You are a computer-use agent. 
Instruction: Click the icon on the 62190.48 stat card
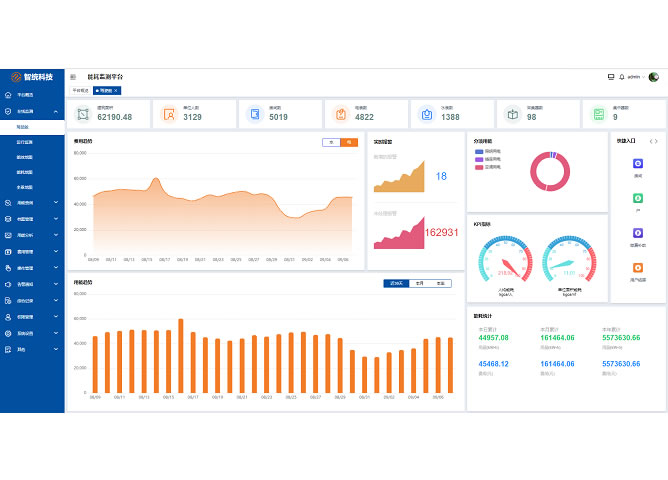coord(83,114)
